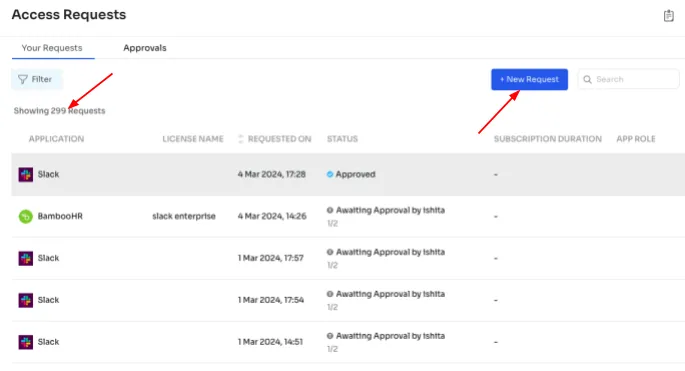
Task: Click the Status column header
Action: coord(342,139)
